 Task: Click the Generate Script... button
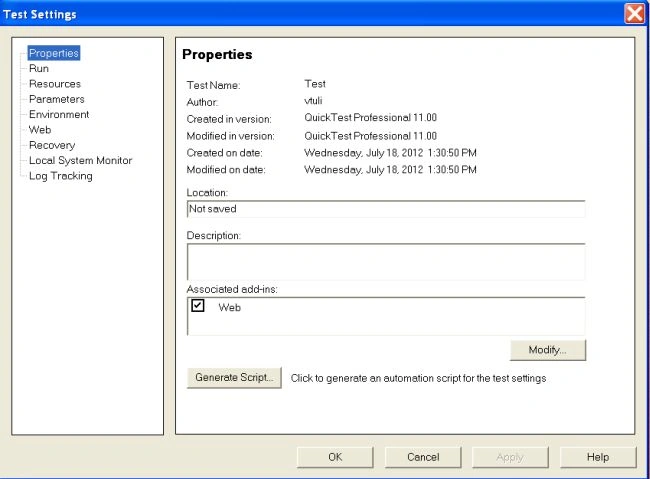point(234,377)
